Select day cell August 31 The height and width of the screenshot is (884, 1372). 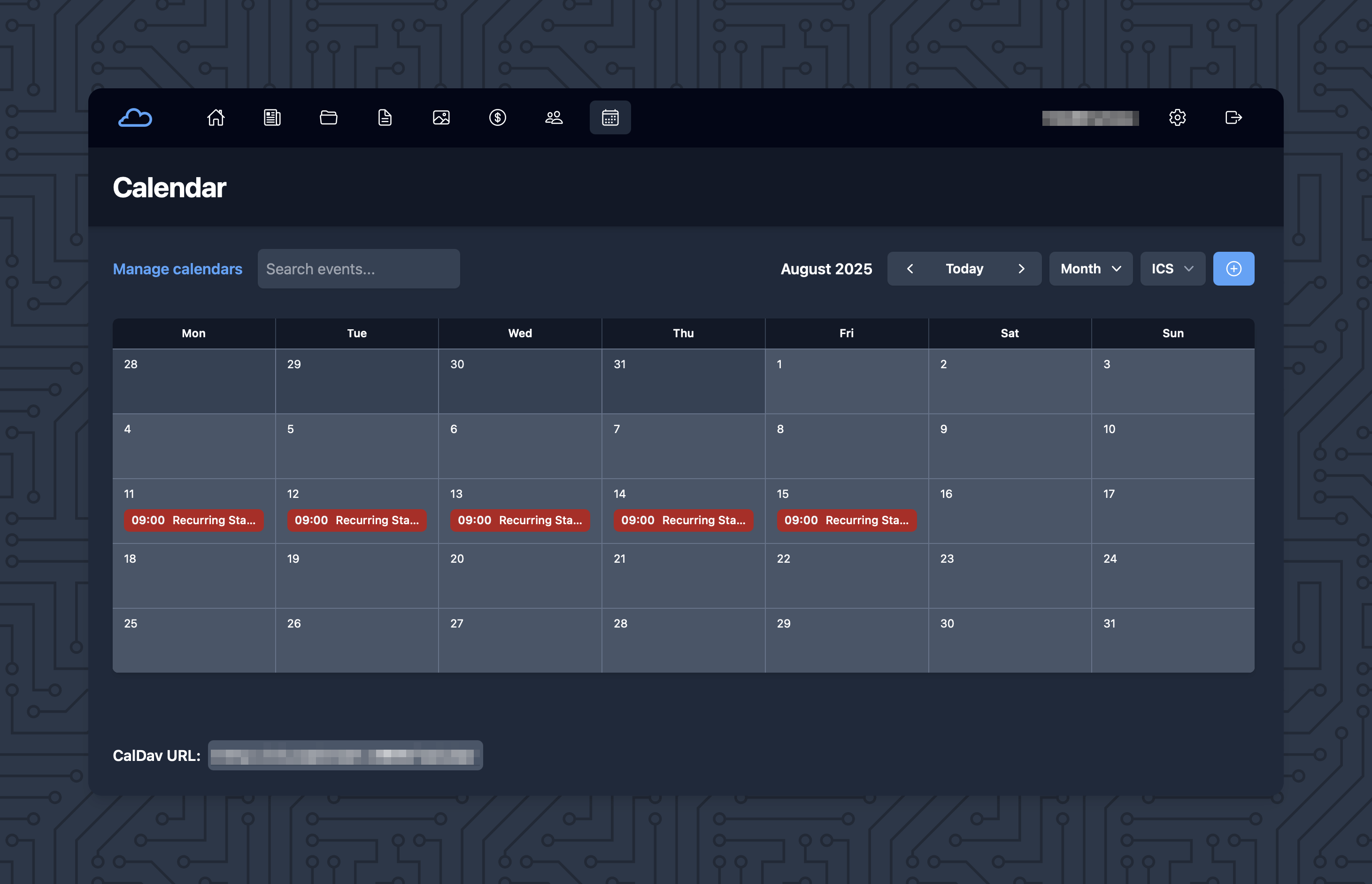[x=1173, y=641]
